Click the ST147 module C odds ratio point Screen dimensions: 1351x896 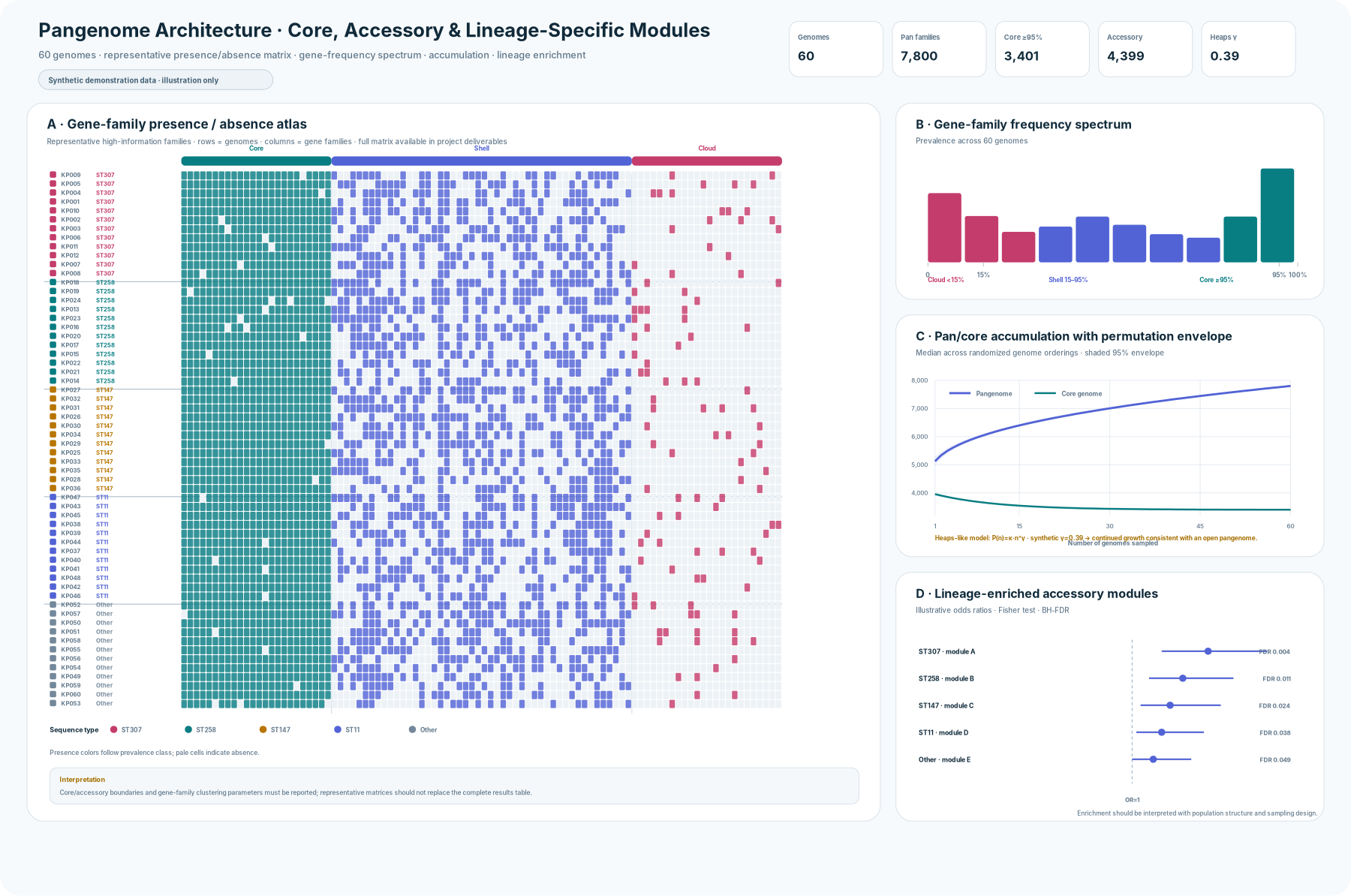point(1170,705)
